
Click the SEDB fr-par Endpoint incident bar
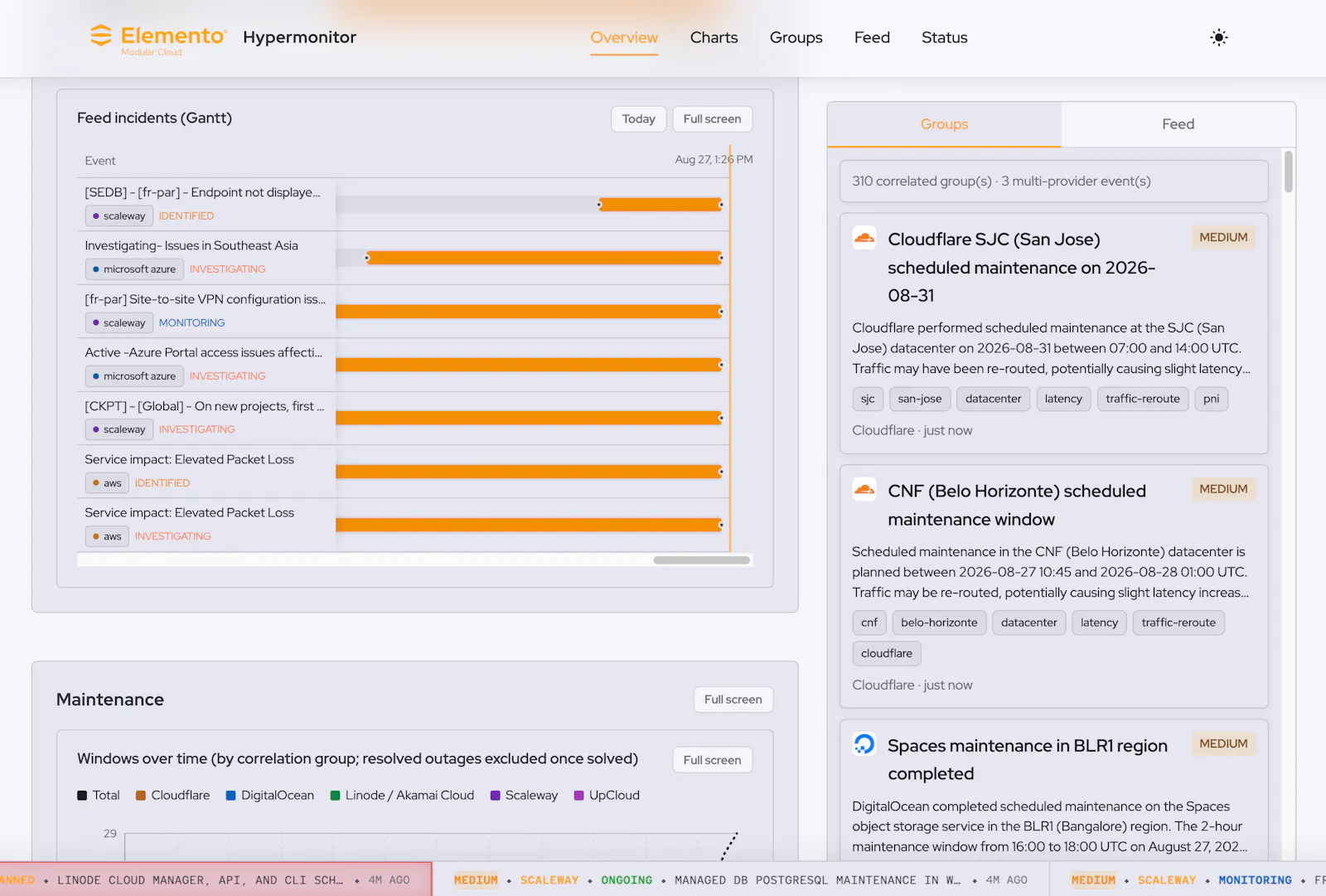(x=660, y=204)
